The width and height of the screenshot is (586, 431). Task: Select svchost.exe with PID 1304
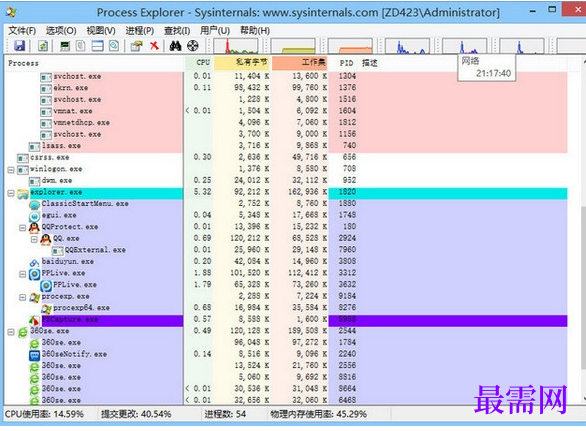(x=286, y=76)
